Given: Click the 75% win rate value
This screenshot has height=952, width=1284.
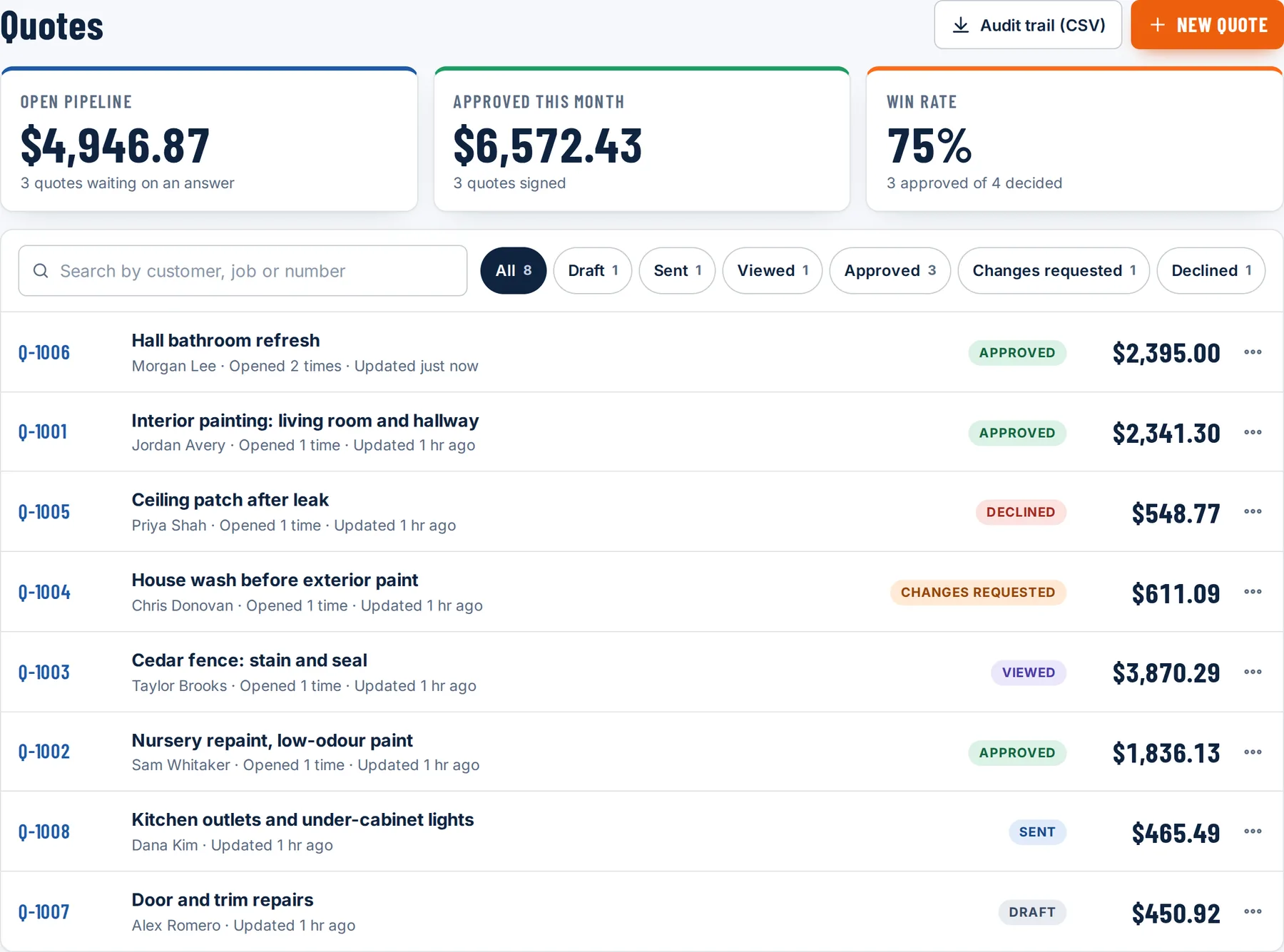Looking at the screenshot, I should pyautogui.click(x=929, y=145).
